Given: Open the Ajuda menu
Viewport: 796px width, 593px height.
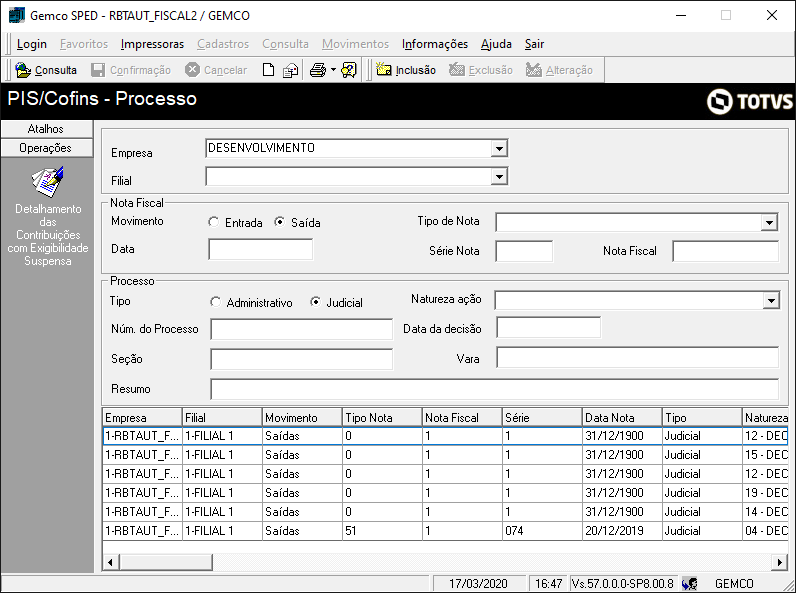Looking at the screenshot, I should click(x=496, y=44).
